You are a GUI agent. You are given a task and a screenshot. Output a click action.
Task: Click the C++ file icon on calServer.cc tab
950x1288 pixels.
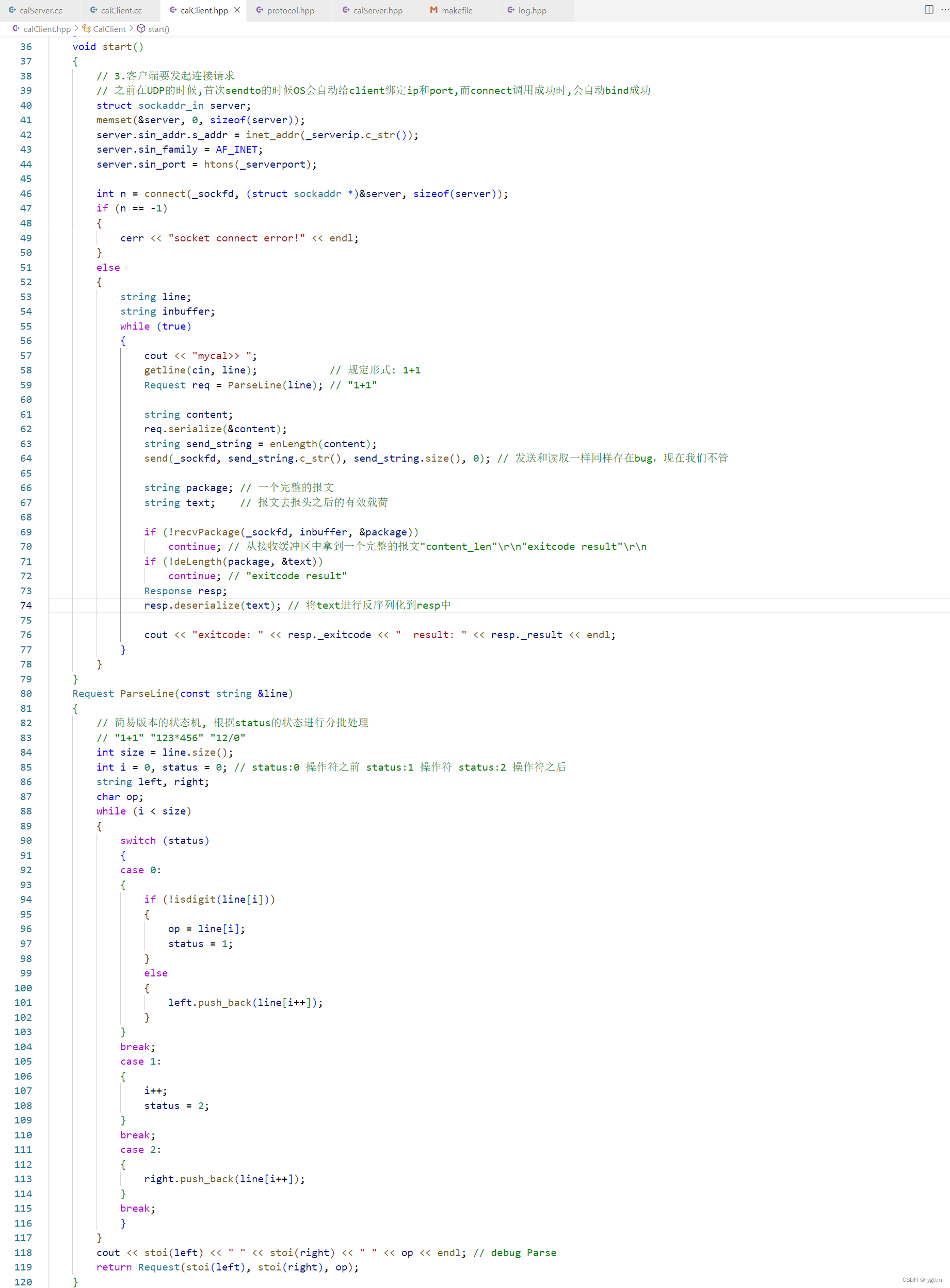coord(13,10)
